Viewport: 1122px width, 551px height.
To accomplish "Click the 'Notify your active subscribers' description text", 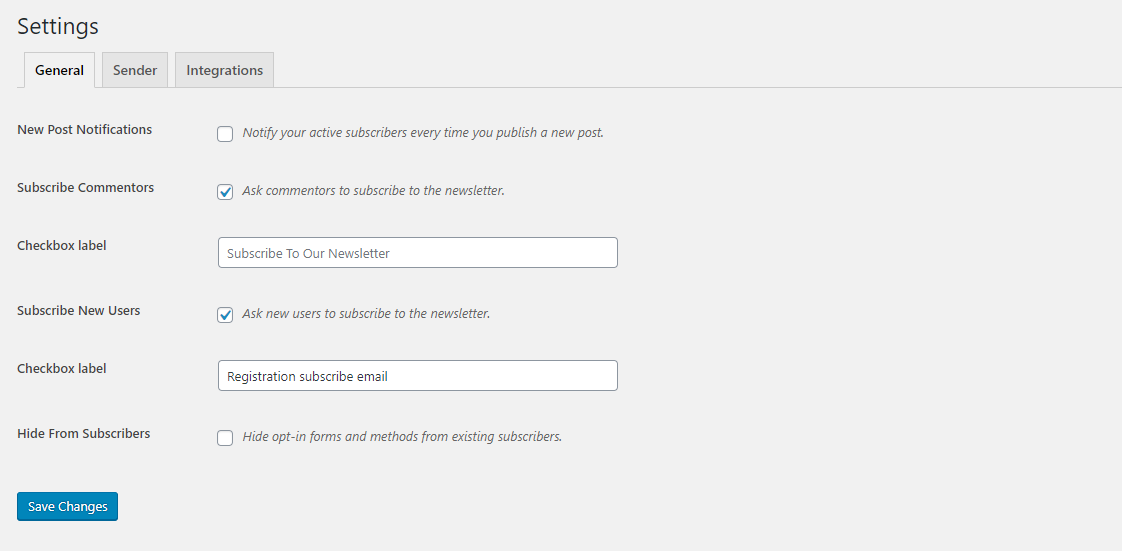I will point(423,133).
